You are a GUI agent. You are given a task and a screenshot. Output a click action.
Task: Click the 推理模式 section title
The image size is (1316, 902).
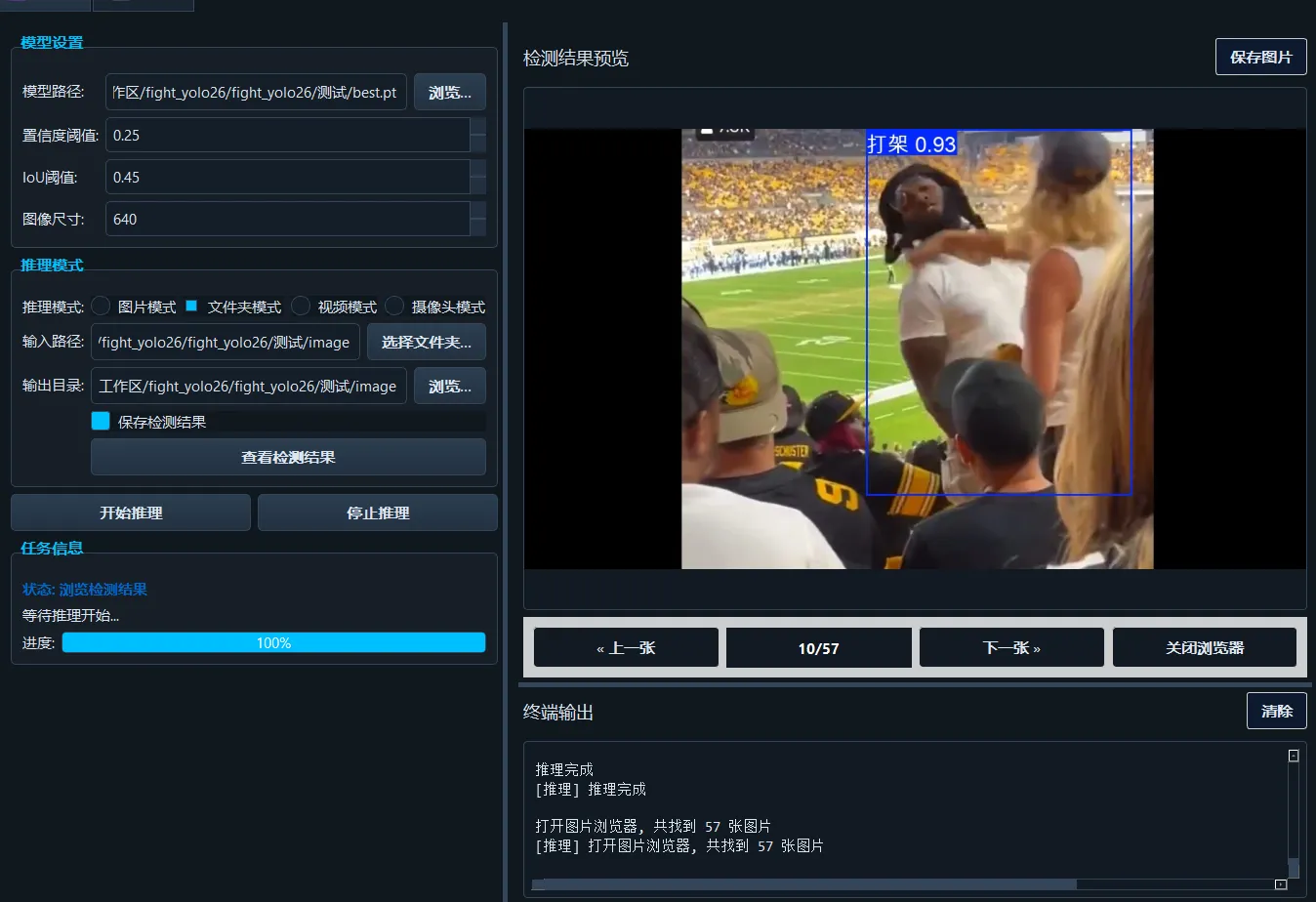click(52, 266)
